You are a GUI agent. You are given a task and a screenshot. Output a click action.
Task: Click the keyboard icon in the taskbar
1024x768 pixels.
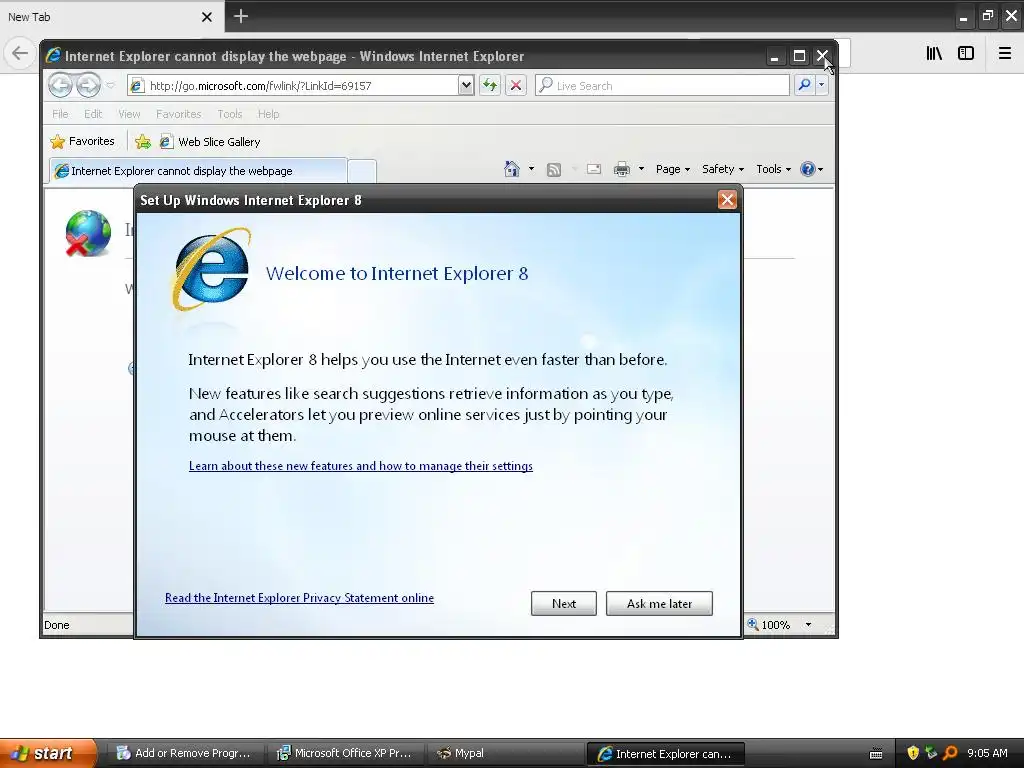tap(876, 754)
